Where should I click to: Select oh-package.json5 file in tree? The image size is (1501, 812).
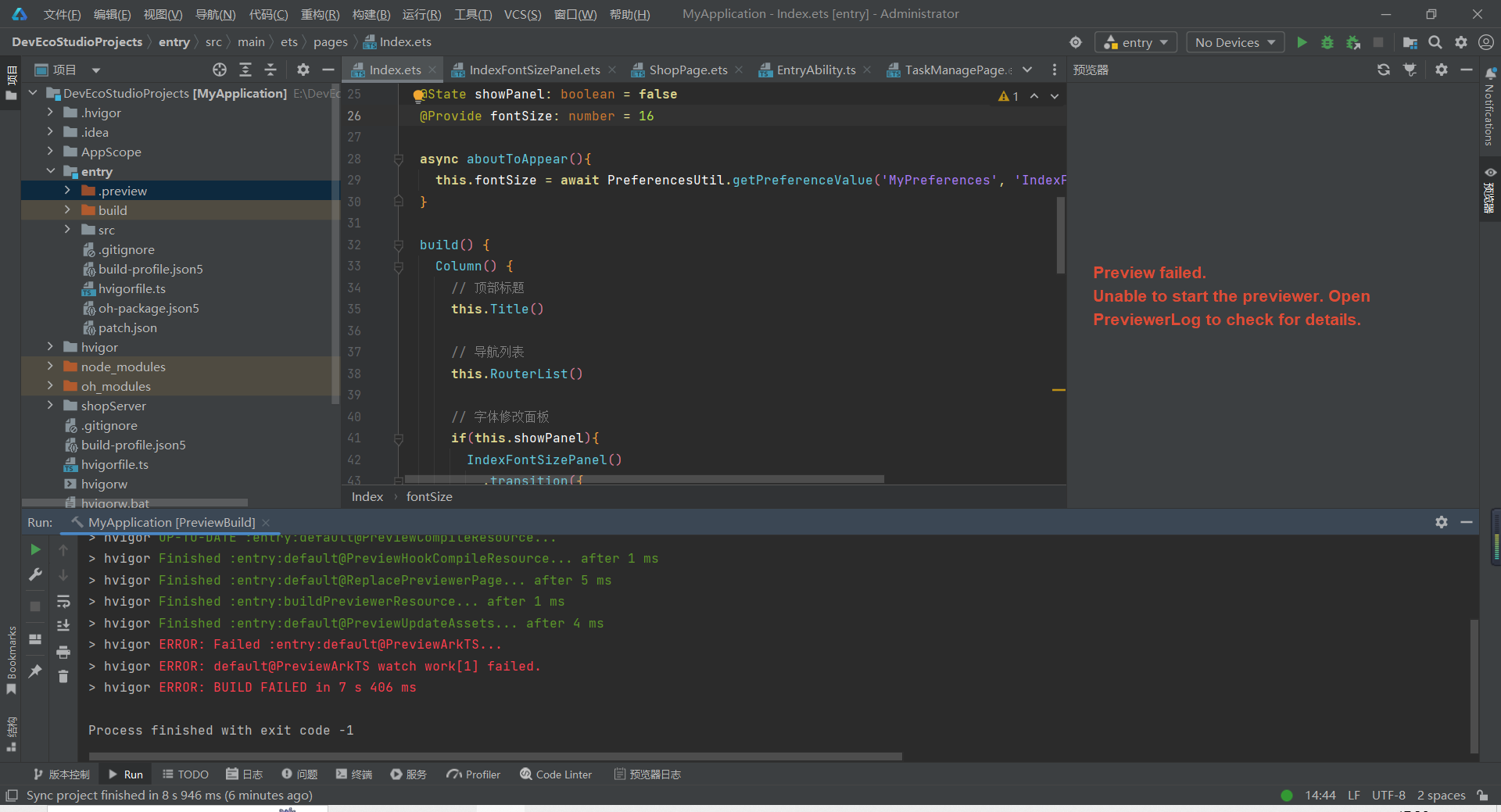pos(149,308)
